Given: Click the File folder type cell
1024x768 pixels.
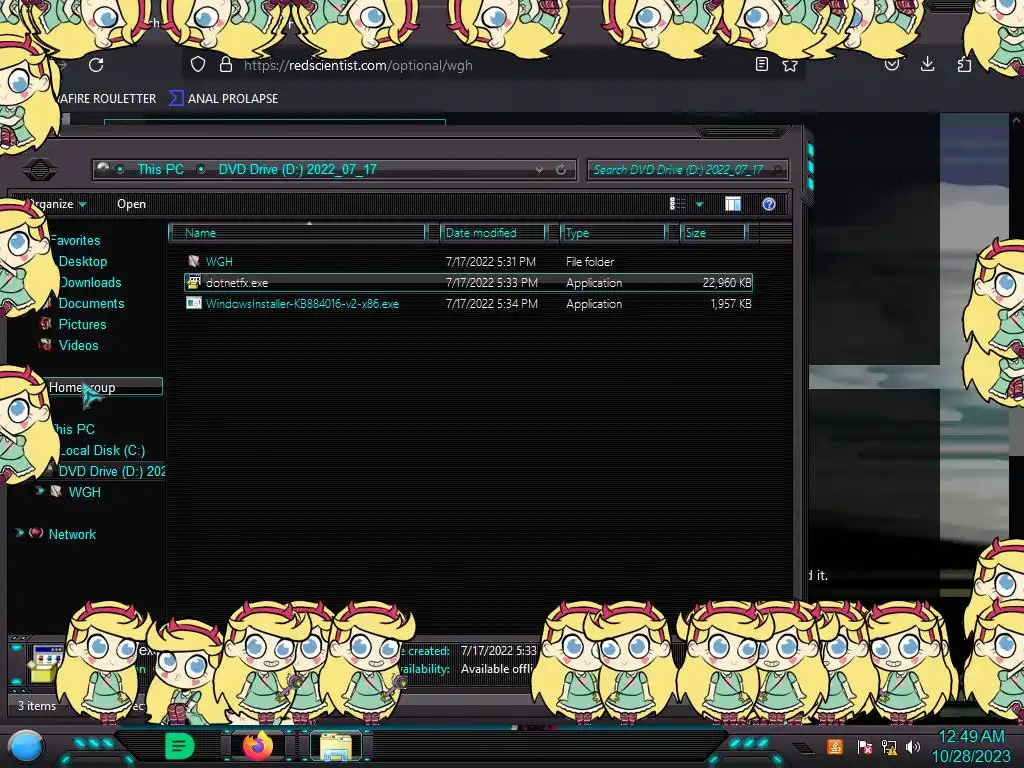Looking at the screenshot, I should click(590, 262).
